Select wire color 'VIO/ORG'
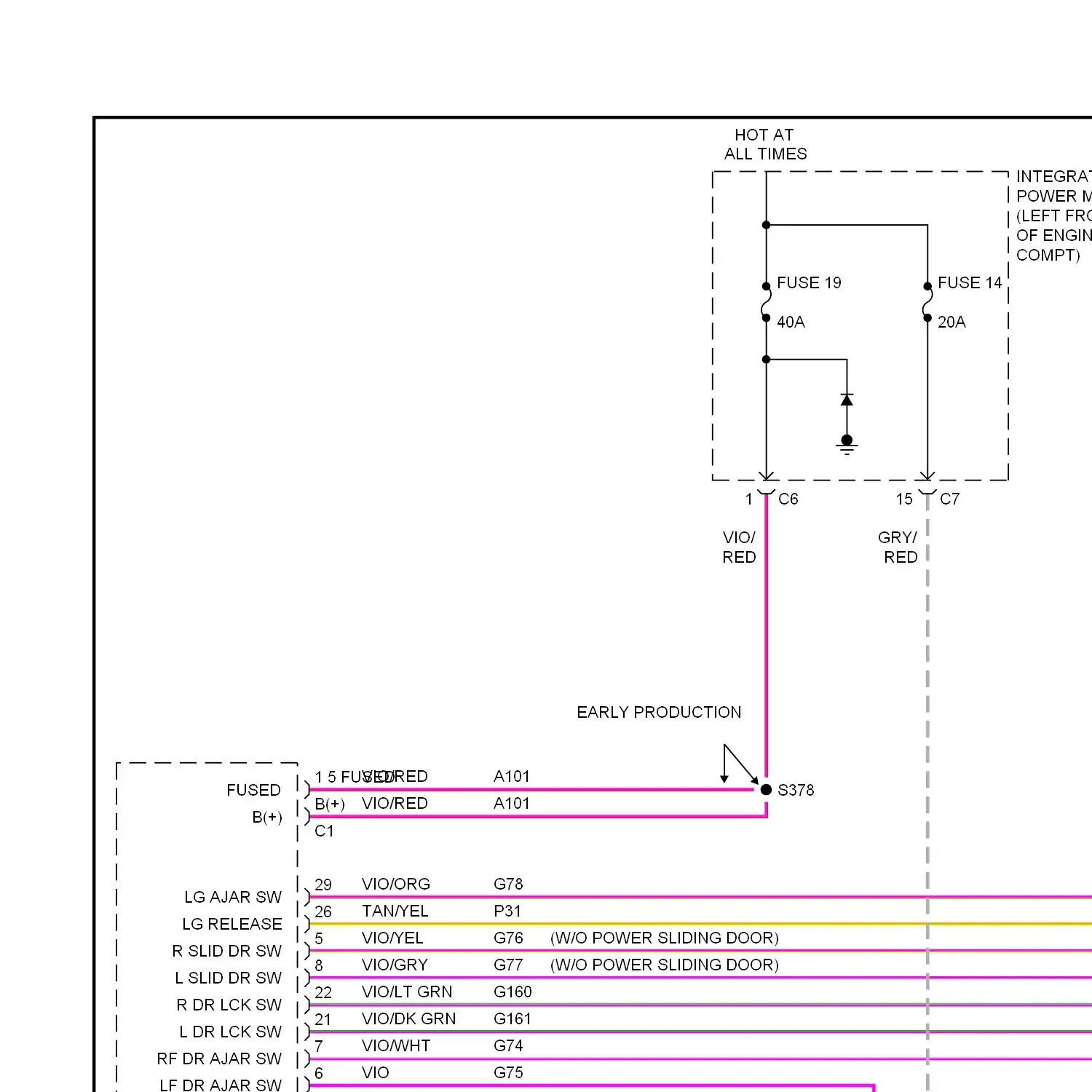Screen dimensions: 1092x1092 tap(396, 884)
